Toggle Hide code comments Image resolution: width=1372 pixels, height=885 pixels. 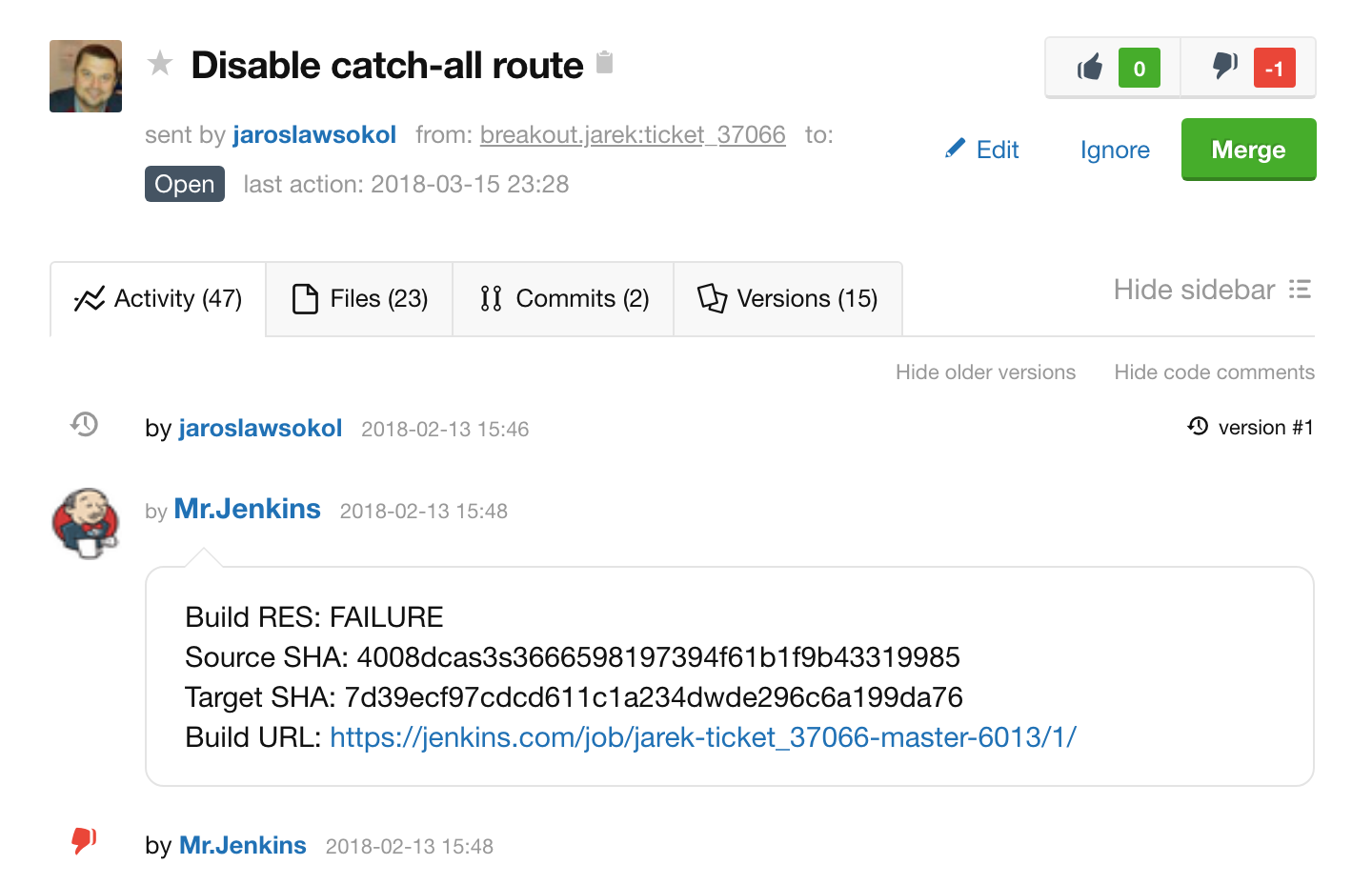pyautogui.click(x=1214, y=372)
